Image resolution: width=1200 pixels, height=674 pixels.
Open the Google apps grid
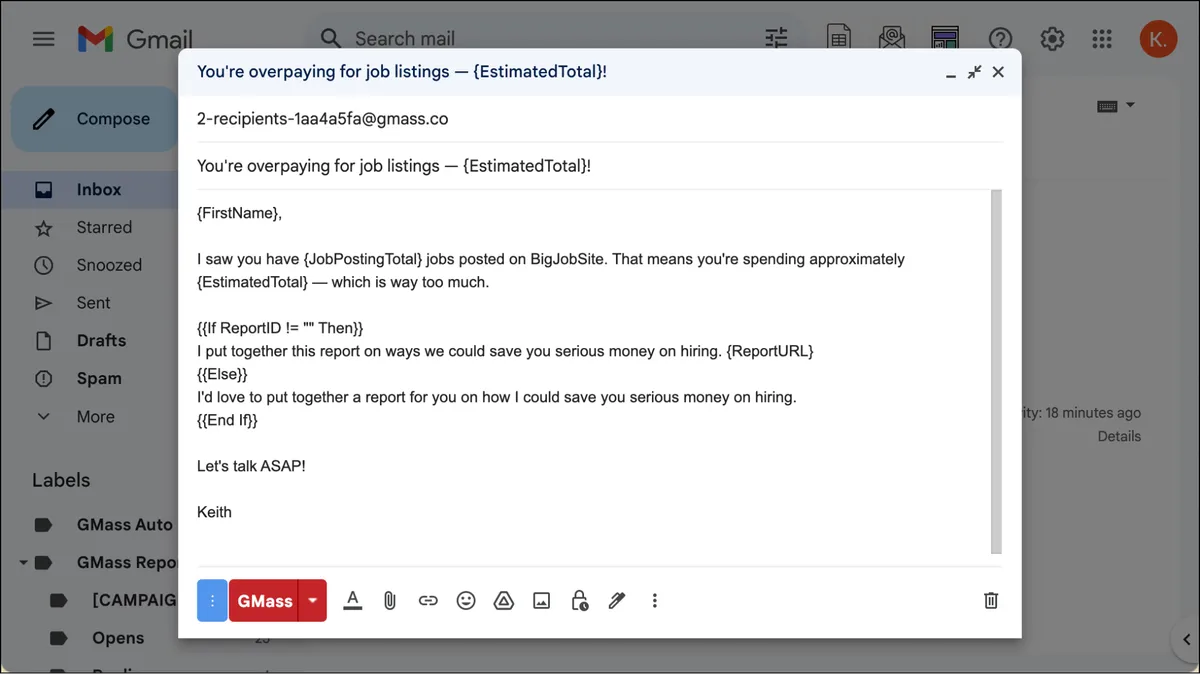(1102, 39)
